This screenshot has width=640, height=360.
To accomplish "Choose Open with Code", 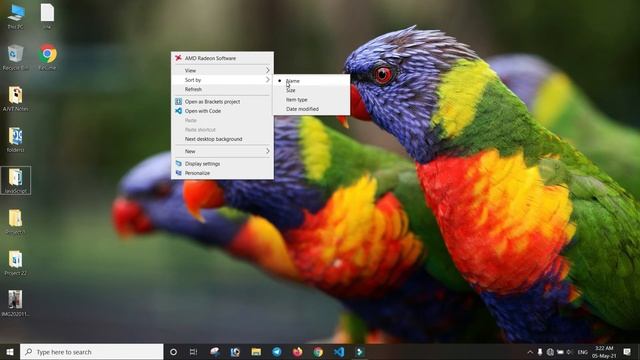I will pyautogui.click(x=222, y=111).
